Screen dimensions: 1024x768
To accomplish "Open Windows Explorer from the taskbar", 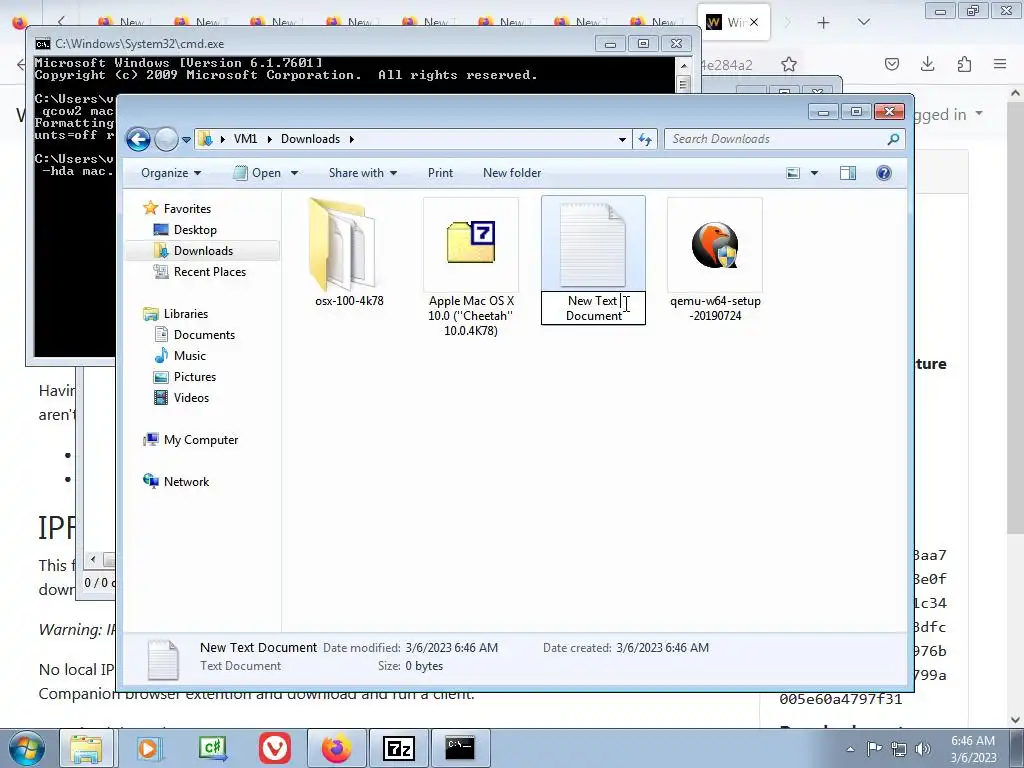I will 86,748.
